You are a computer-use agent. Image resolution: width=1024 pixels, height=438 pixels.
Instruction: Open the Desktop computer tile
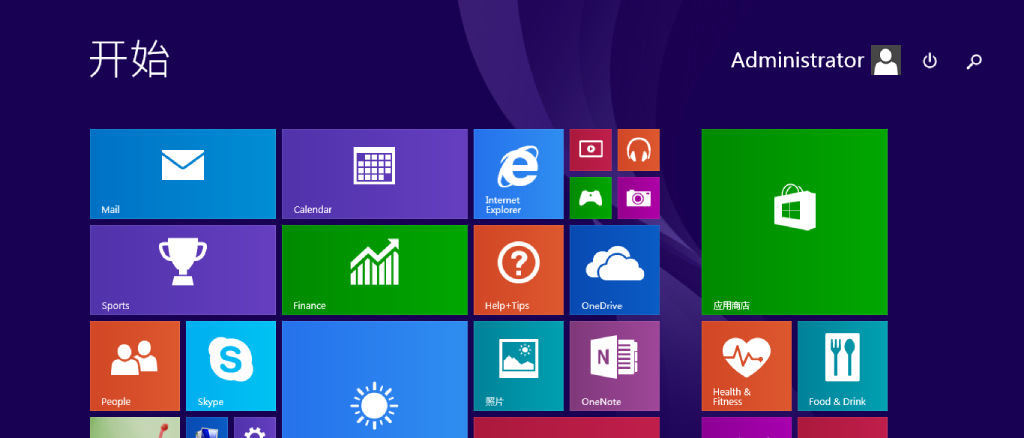click(x=207, y=428)
